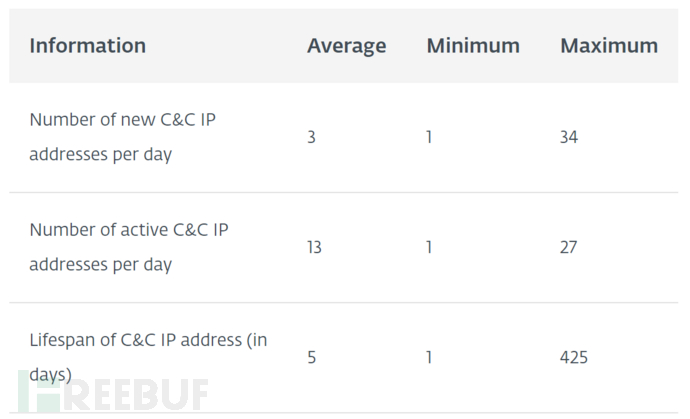Click the new C&C IP addresses row label

123,137
